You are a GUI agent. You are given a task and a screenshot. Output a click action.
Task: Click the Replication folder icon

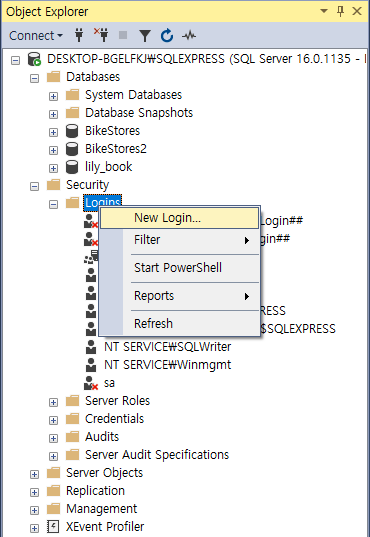pyautogui.click(x=53, y=491)
